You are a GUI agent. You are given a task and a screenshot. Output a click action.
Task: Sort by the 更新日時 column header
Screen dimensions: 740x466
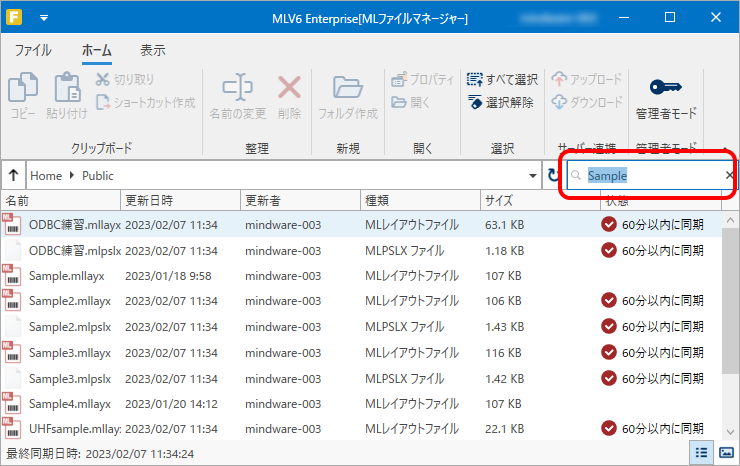(x=181, y=201)
